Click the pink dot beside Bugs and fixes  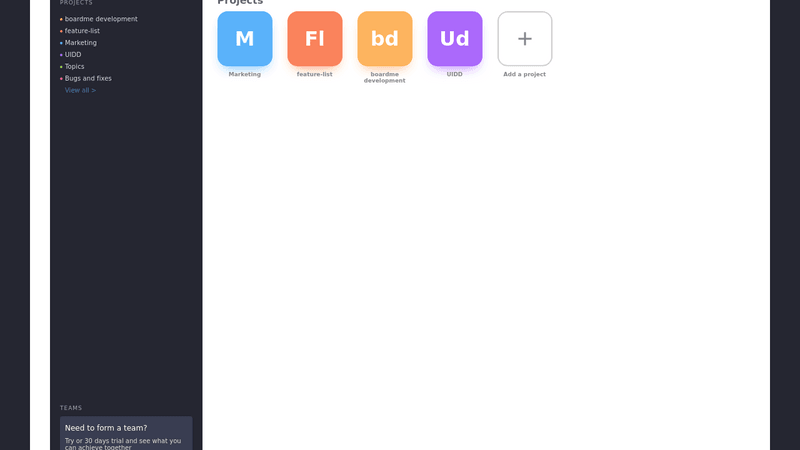[61, 79]
